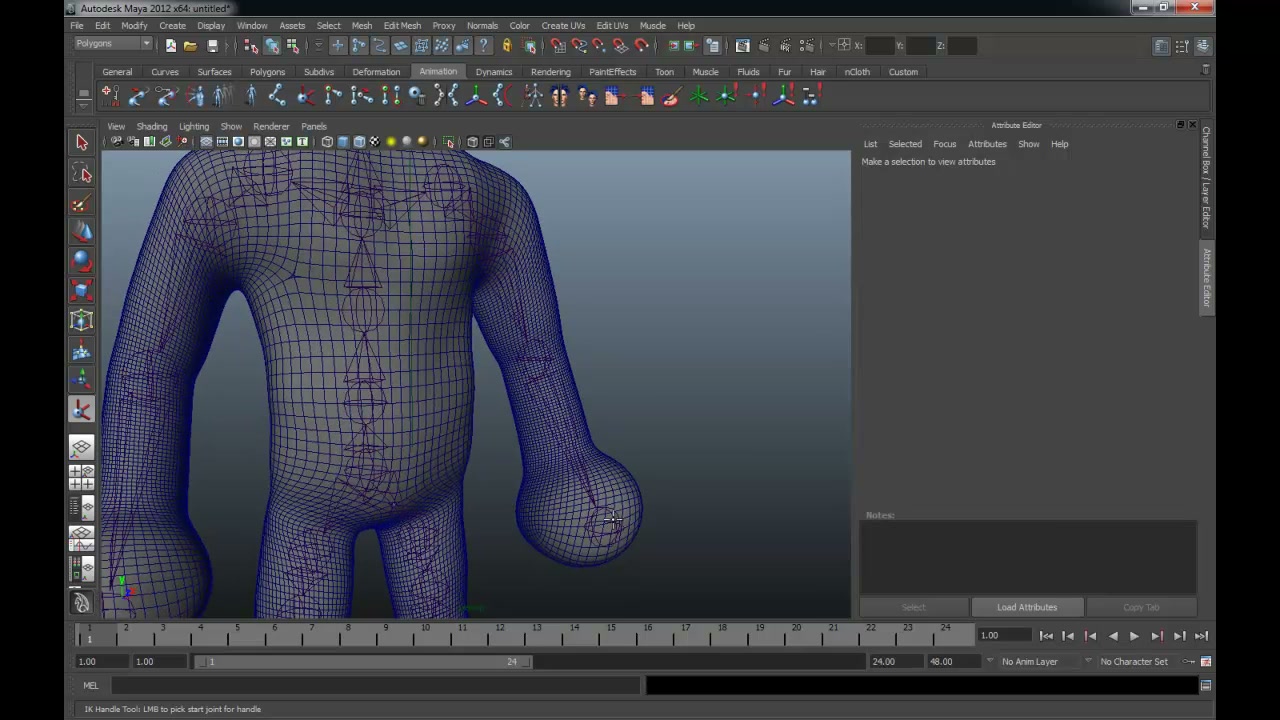Open the selection mask set dropdown arrow
1280x720 pixels.
pyautogui.click(x=318, y=45)
